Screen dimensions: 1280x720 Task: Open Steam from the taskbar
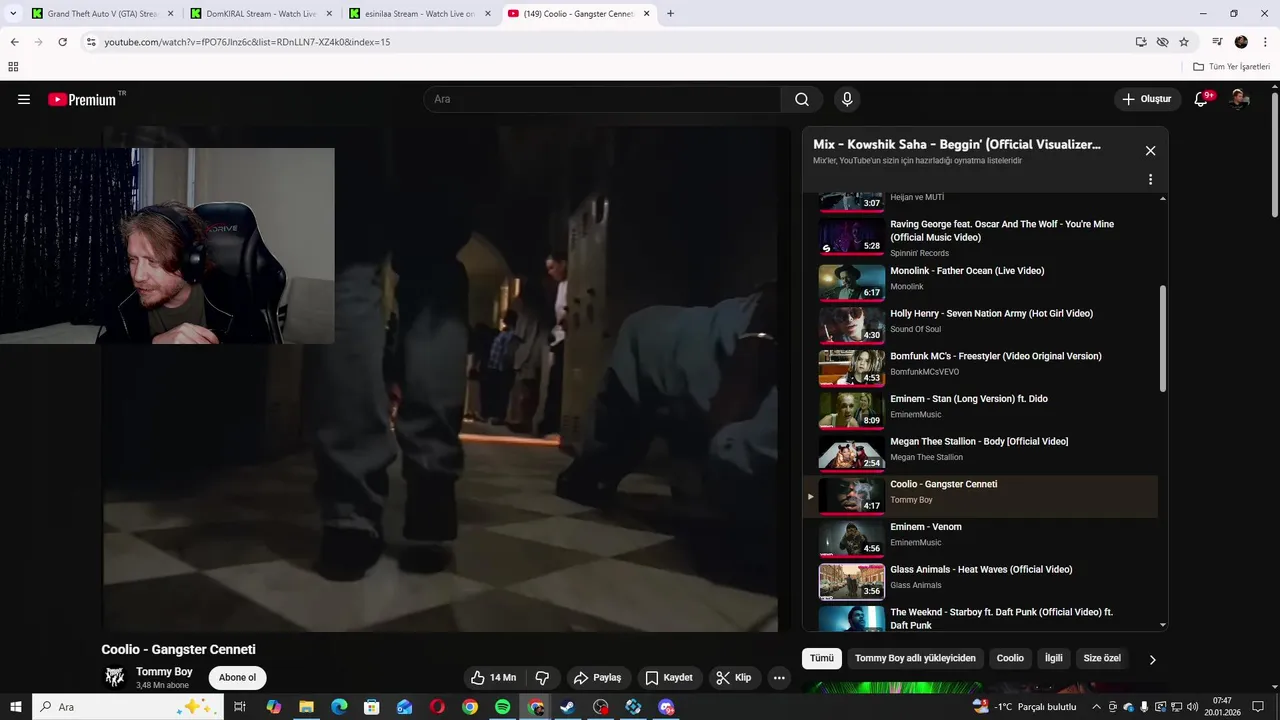tap(567, 707)
